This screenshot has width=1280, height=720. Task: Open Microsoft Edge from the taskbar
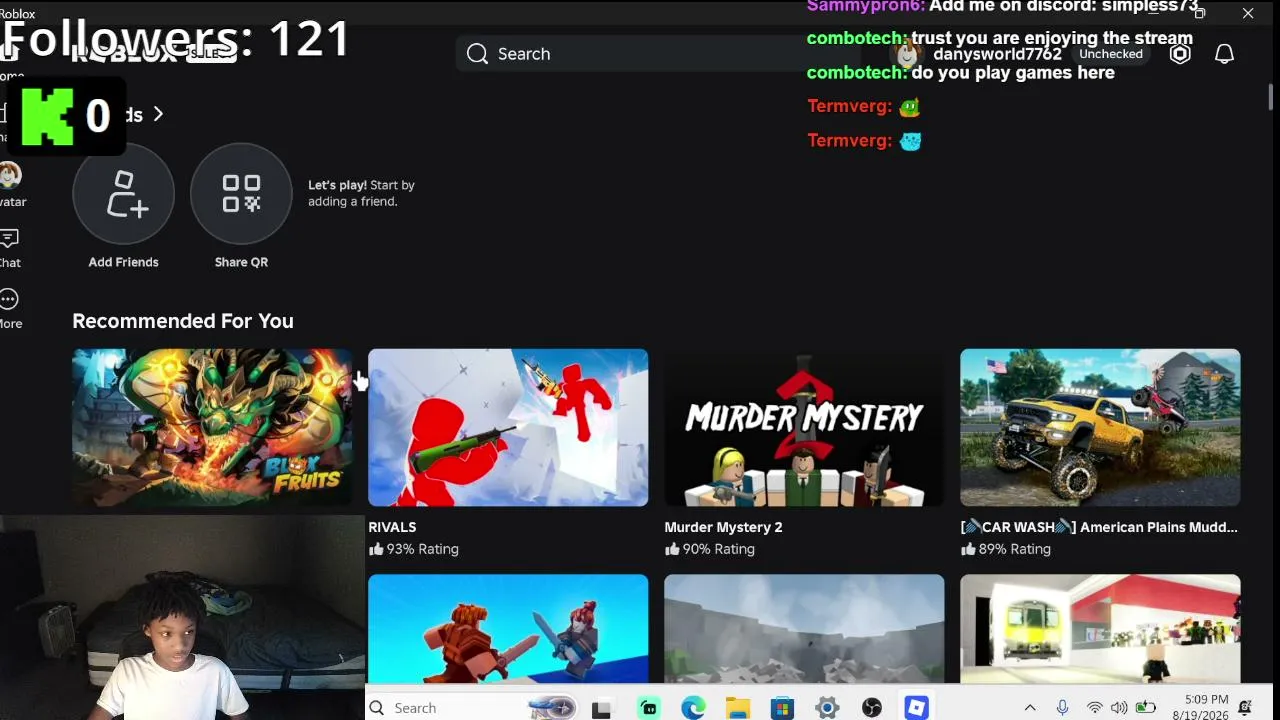pos(693,708)
